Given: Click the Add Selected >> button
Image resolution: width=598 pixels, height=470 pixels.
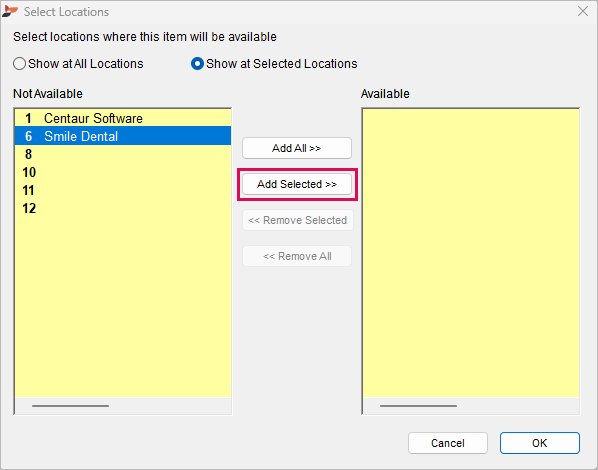Looking at the screenshot, I should 297,184.
